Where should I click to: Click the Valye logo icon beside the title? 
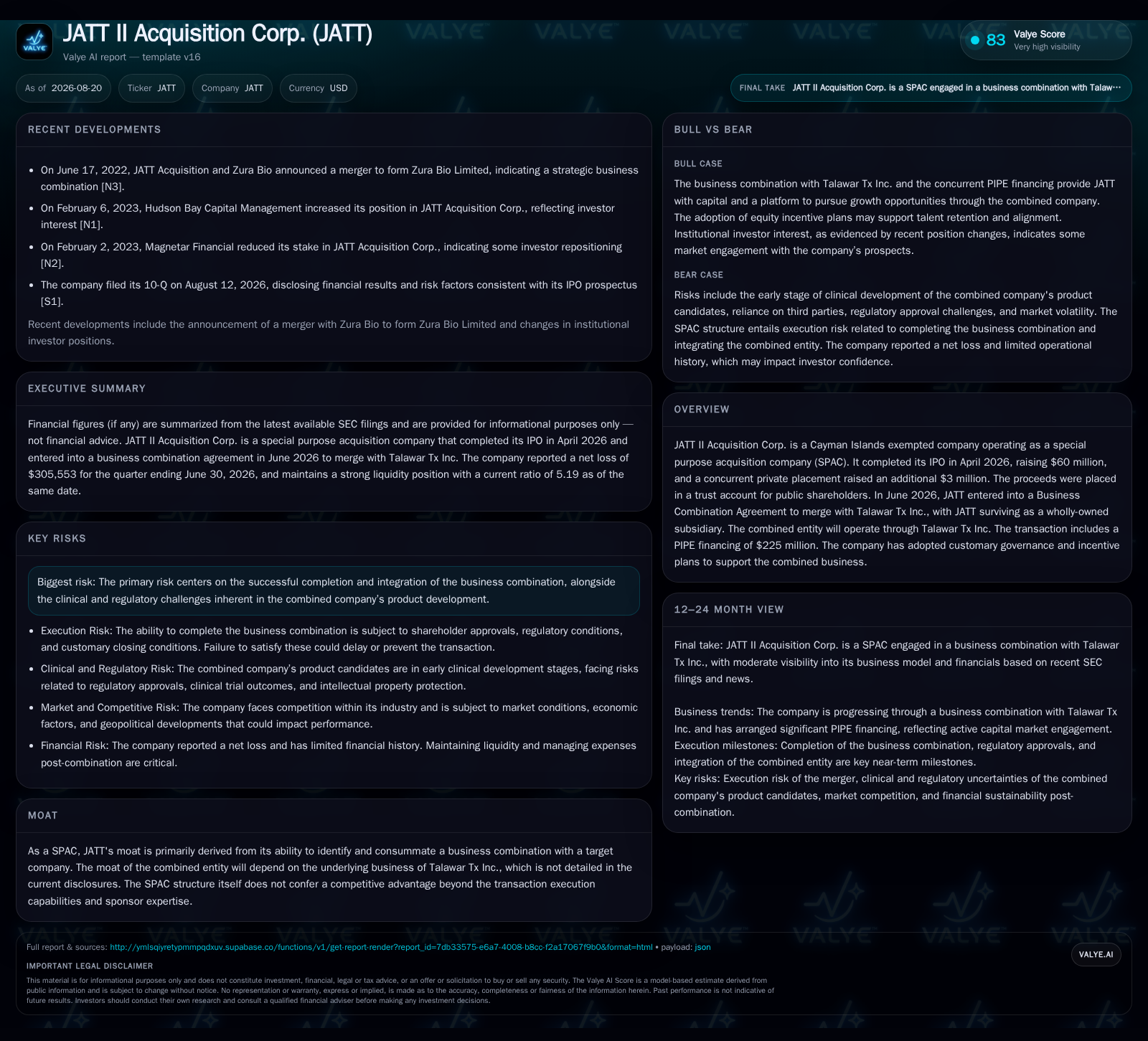coord(34,42)
